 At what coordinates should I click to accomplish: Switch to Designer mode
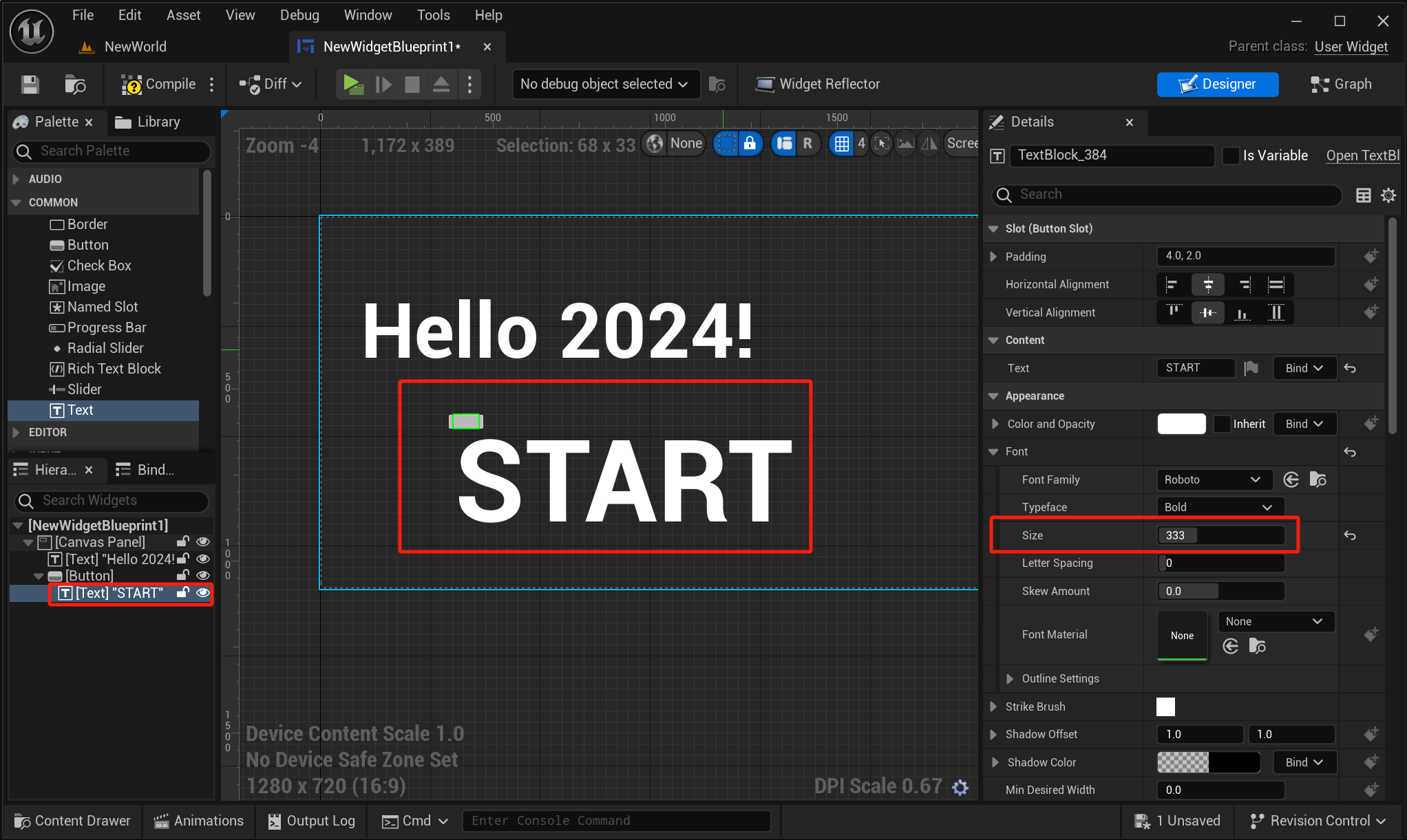click(x=1217, y=84)
